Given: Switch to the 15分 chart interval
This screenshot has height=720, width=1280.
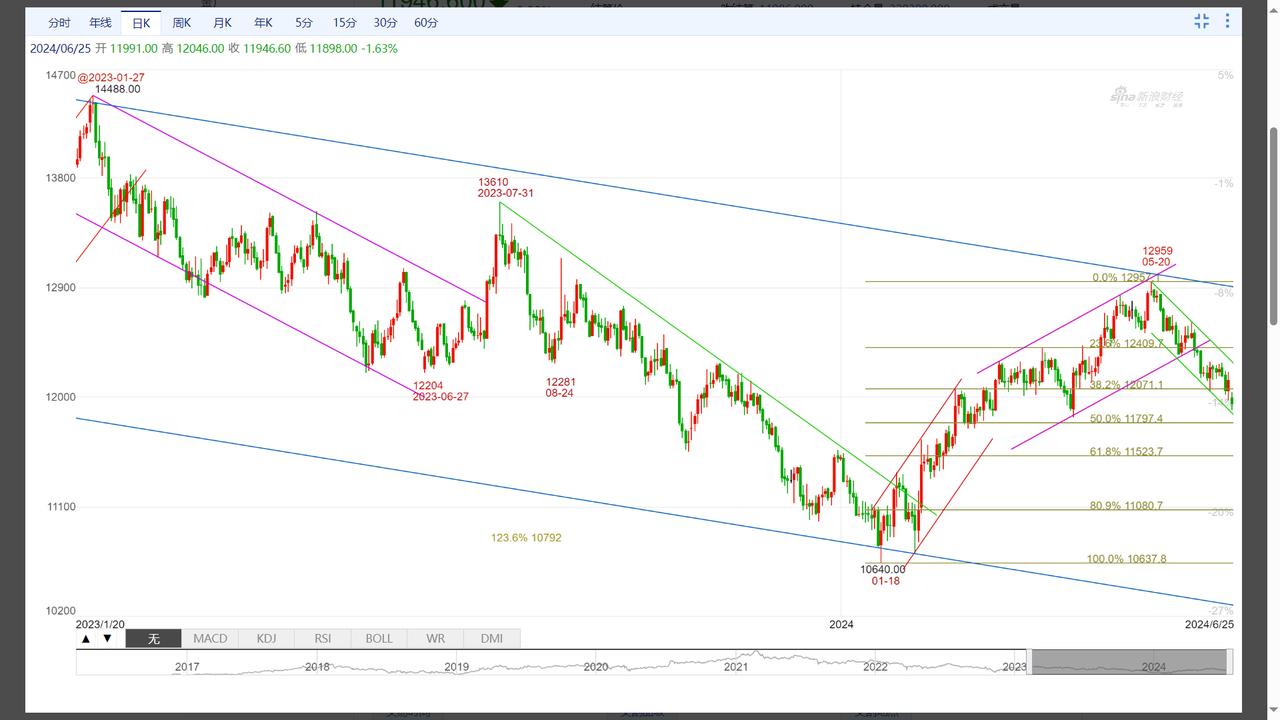Looking at the screenshot, I should [344, 22].
